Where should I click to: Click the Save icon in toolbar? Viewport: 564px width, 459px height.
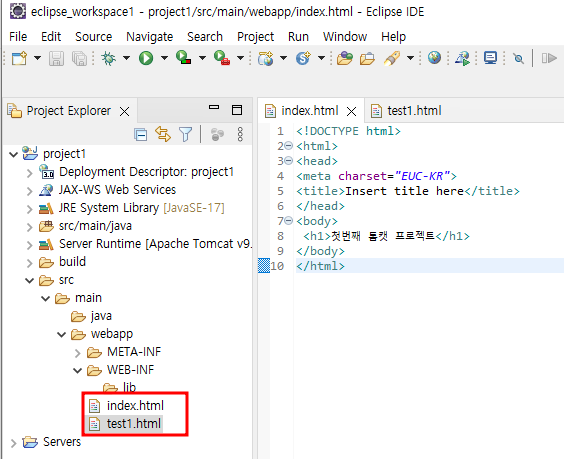[56, 58]
